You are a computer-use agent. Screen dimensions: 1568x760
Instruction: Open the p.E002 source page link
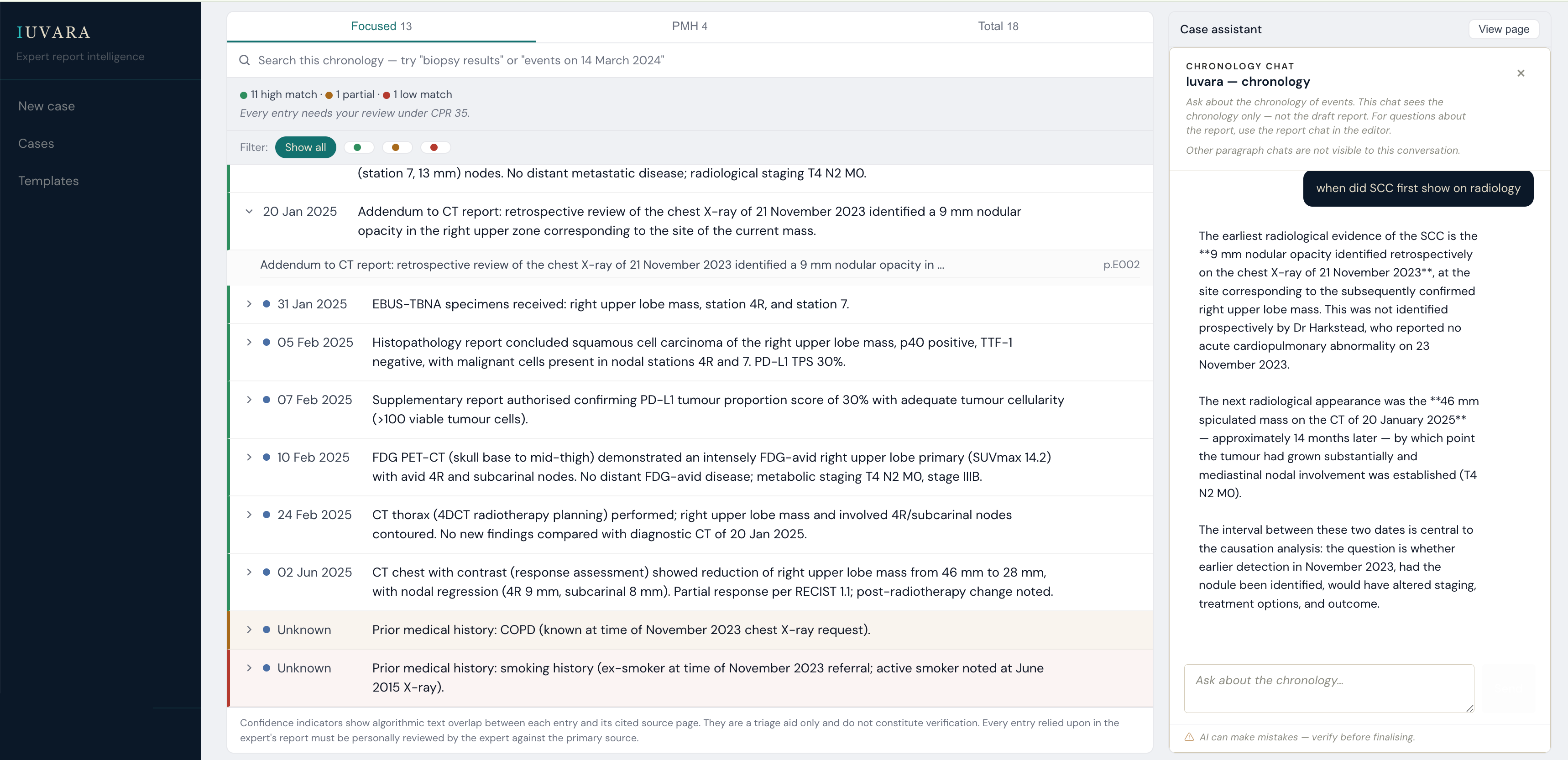click(1121, 265)
